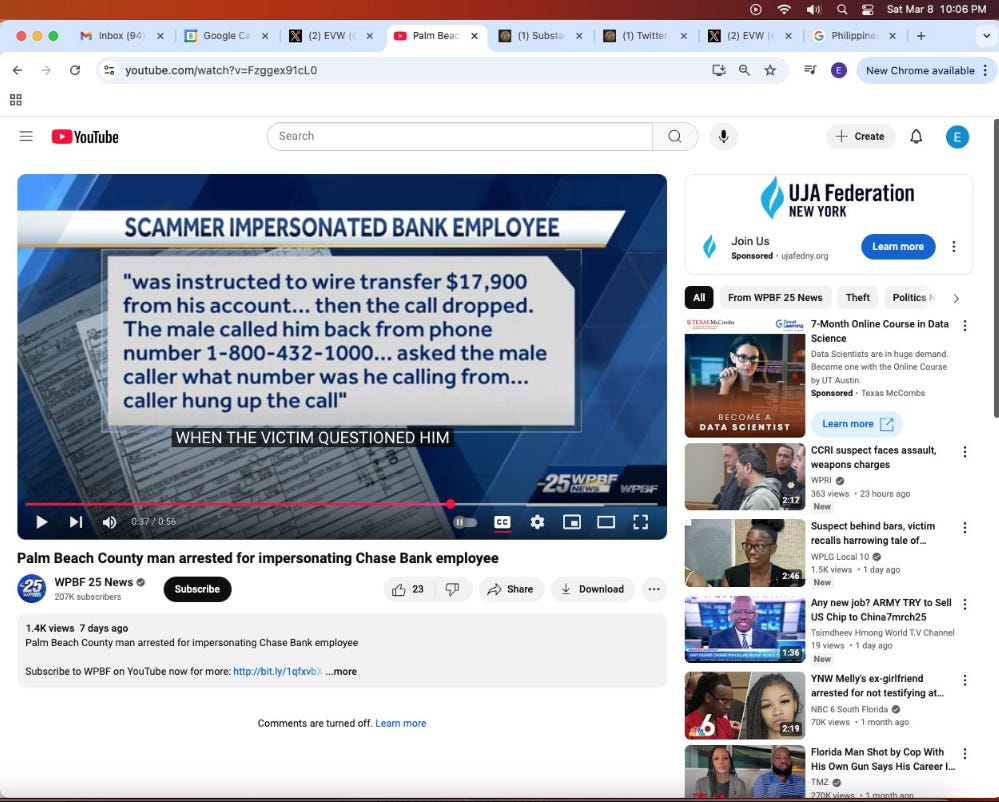Viewport: 999px width, 802px height.
Task: Subscribe to WPBF 25 News
Action: pos(198,589)
